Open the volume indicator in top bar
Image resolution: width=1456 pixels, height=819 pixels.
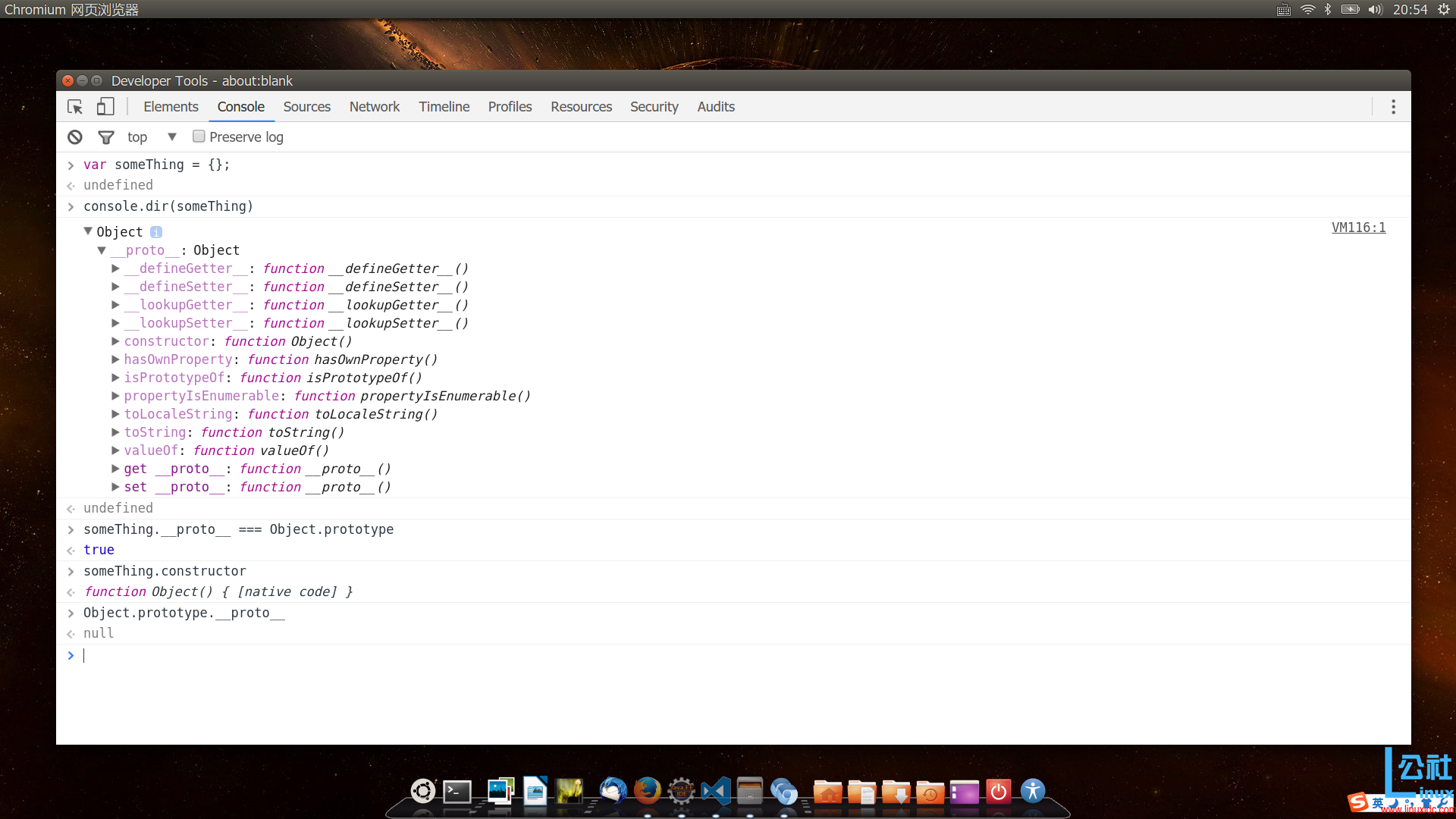pyautogui.click(x=1376, y=9)
